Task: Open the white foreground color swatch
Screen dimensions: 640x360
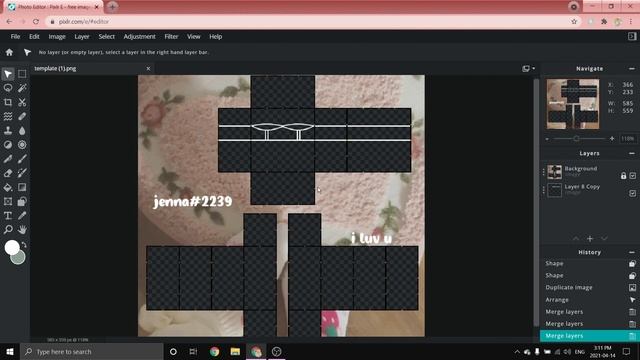Action: pyautogui.click(x=12, y=247)
